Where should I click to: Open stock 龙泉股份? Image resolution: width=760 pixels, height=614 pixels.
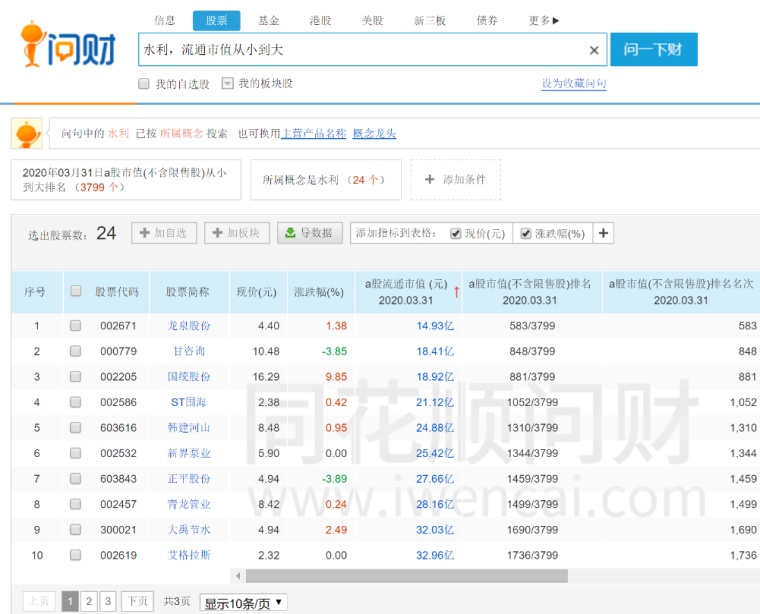(x=189, y=326)
